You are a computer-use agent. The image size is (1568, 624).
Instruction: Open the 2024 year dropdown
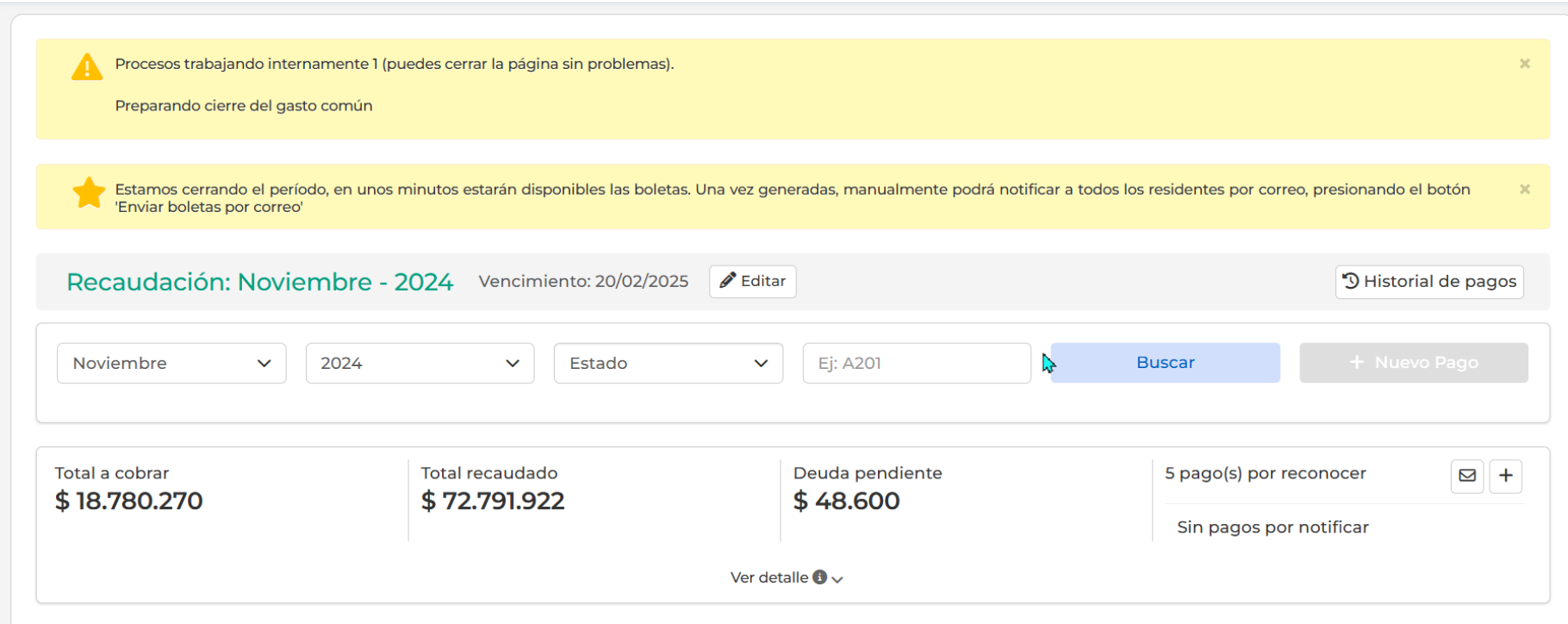point(420,364)
